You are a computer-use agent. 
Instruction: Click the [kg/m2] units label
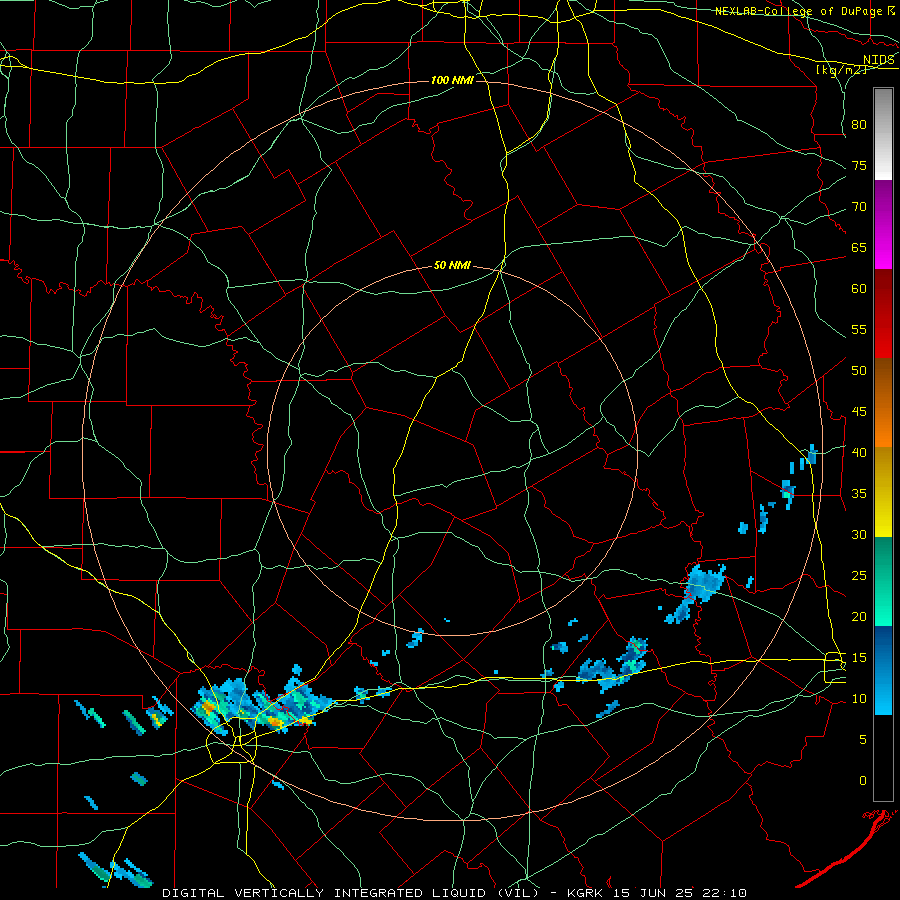click(841, 70)
